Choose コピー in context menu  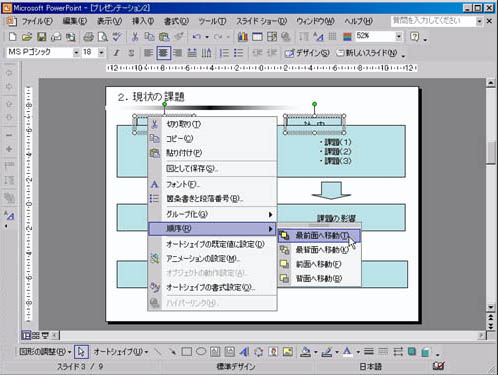click(212, 138)
